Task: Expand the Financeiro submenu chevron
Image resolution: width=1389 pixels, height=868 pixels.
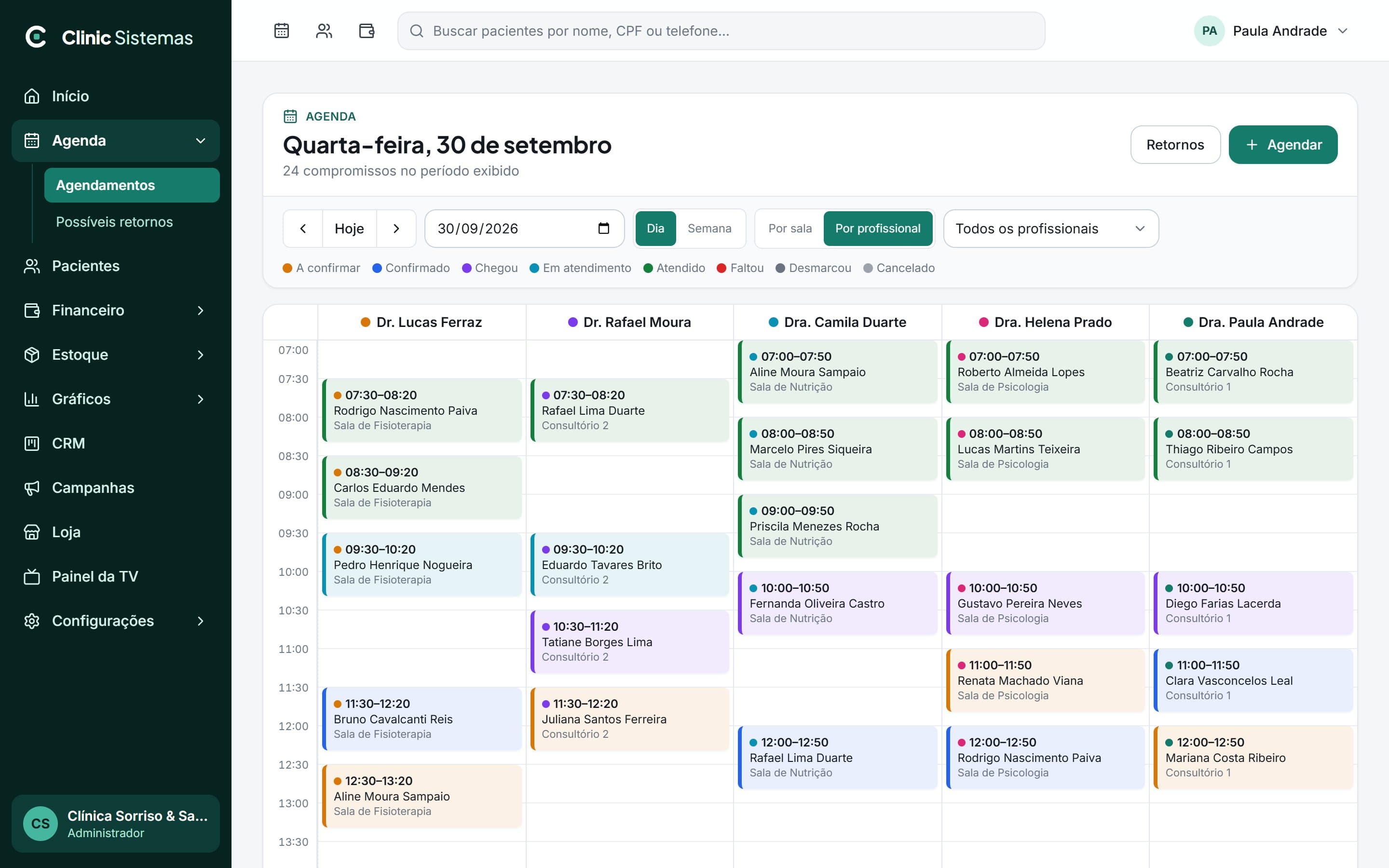Action: pyautogui.click(x=200, y=310)
